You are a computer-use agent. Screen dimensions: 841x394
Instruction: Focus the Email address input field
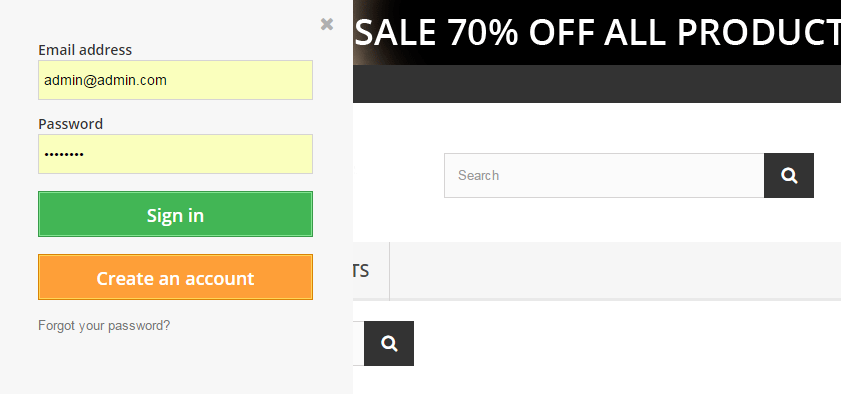pyautogui.click(x=175, y=80)
